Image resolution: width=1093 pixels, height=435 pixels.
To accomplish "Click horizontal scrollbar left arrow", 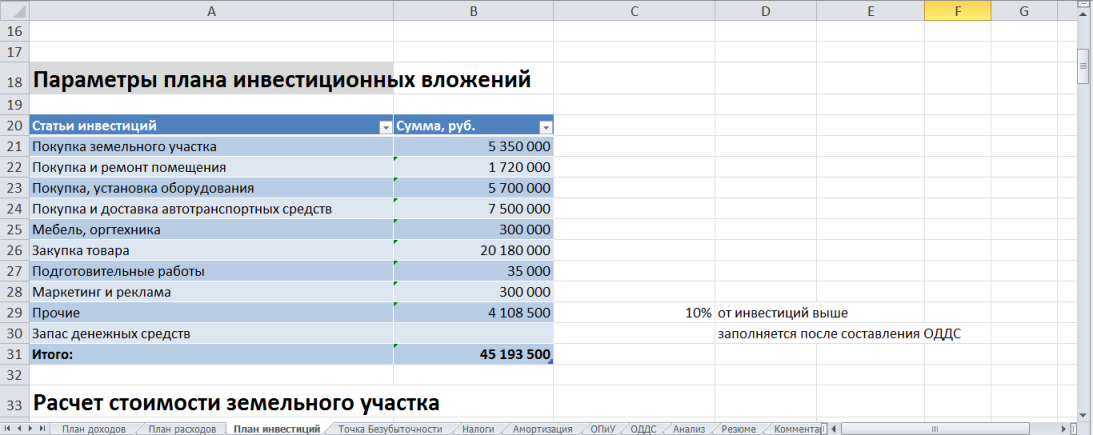I will click(833, 428).
